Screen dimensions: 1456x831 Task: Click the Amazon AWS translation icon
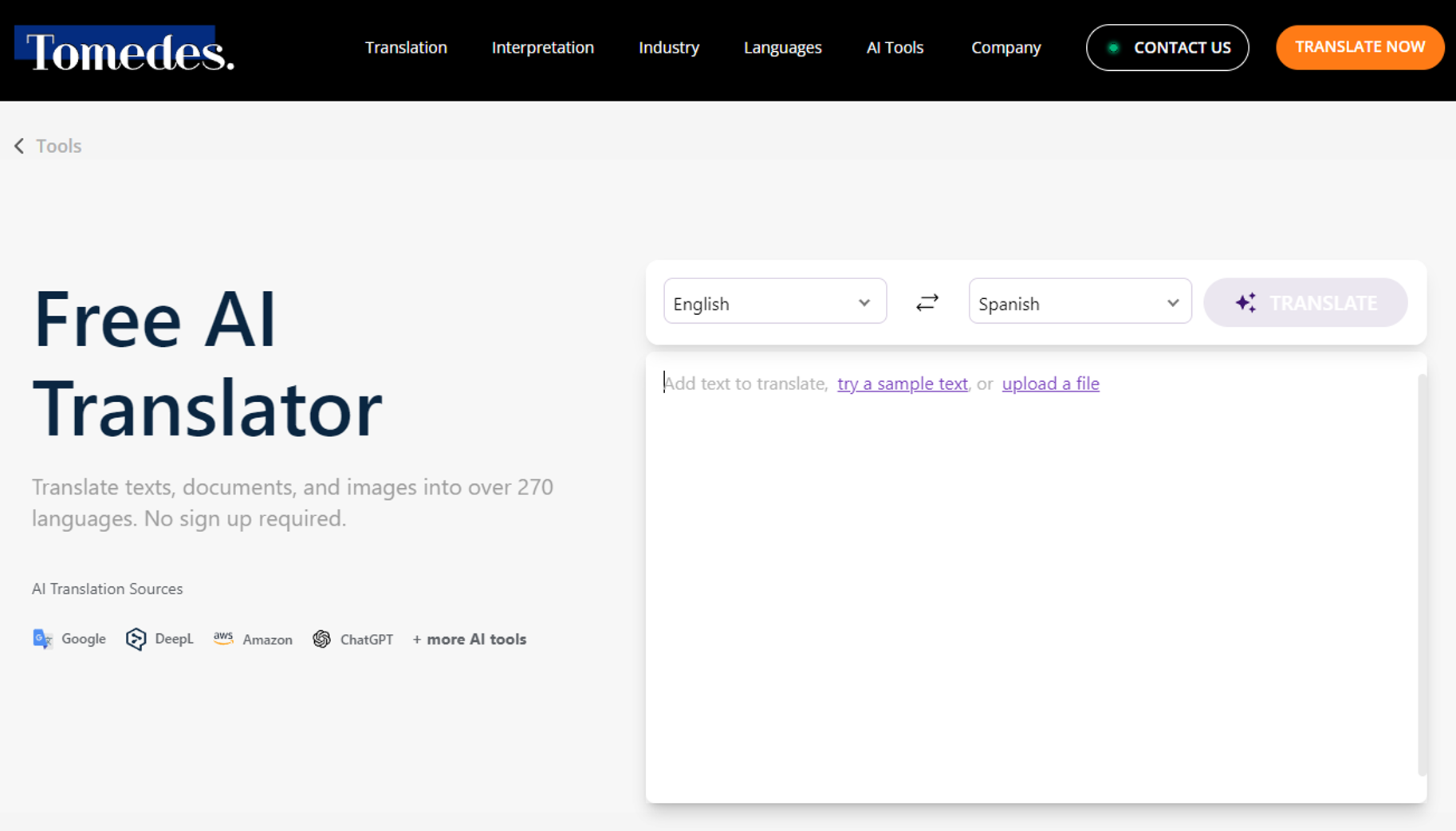tap(223, 637)
